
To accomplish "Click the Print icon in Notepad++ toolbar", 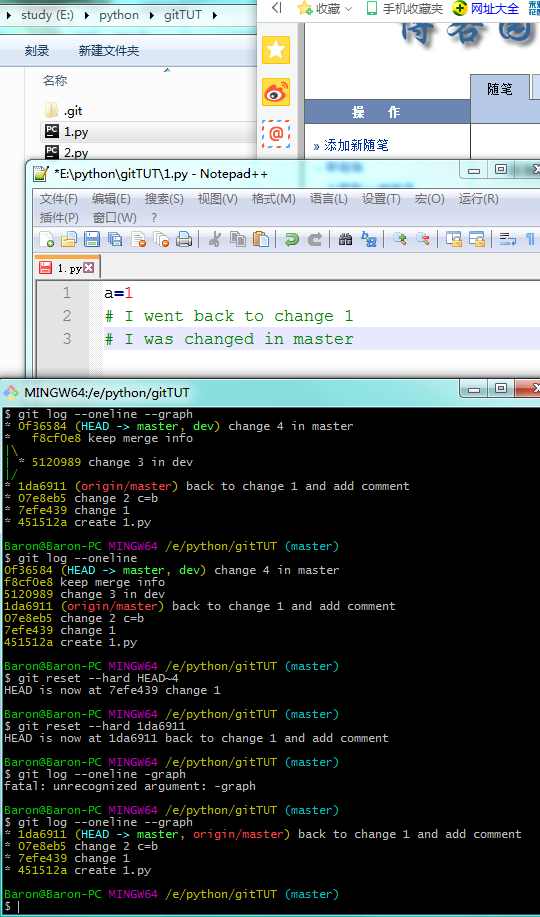I will click(x=184, y=239).
